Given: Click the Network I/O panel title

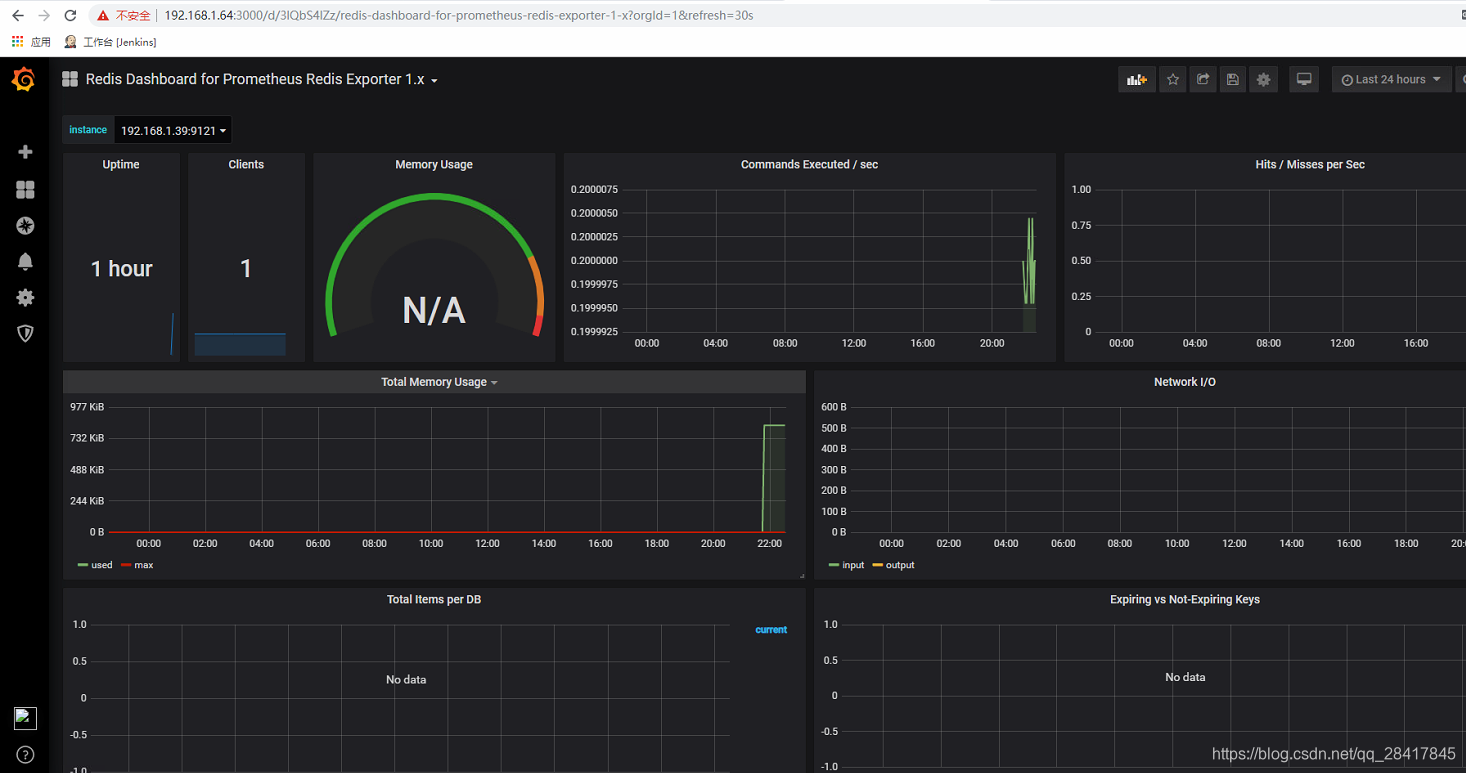Looking at the screenshot, I should click(x=1185, y=382).
